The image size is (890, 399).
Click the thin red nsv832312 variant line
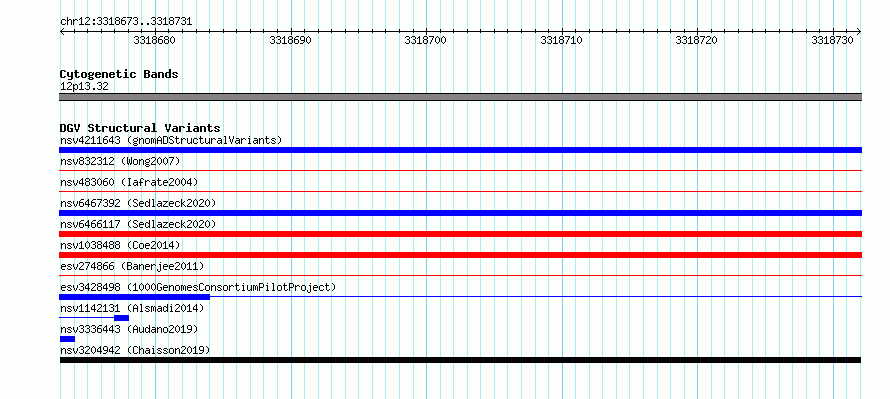[460, 170]
